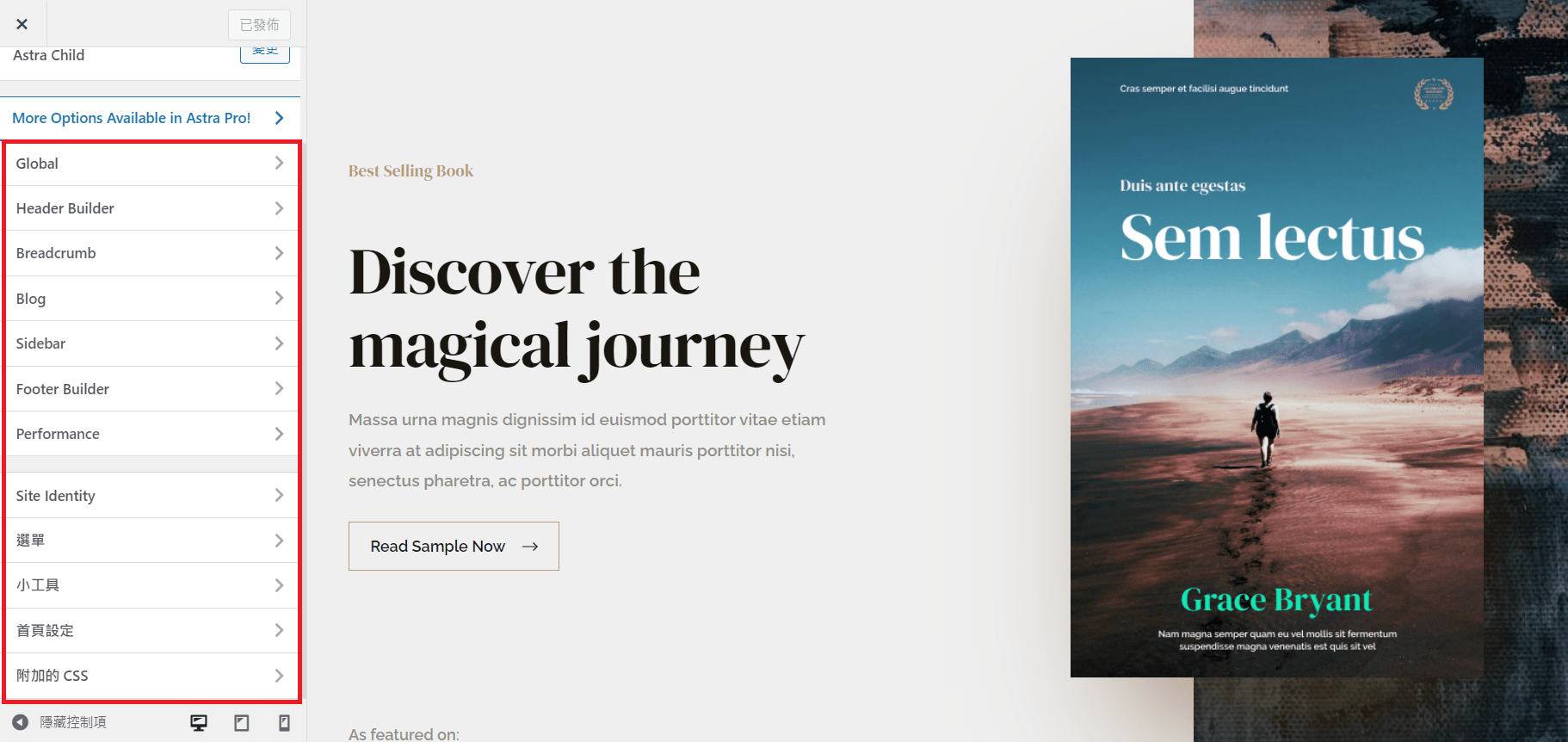Expand the Header Builder chevron
The width and height of the screenshot is (1568, 742).
pyautogui.click(x=279, y=208)
